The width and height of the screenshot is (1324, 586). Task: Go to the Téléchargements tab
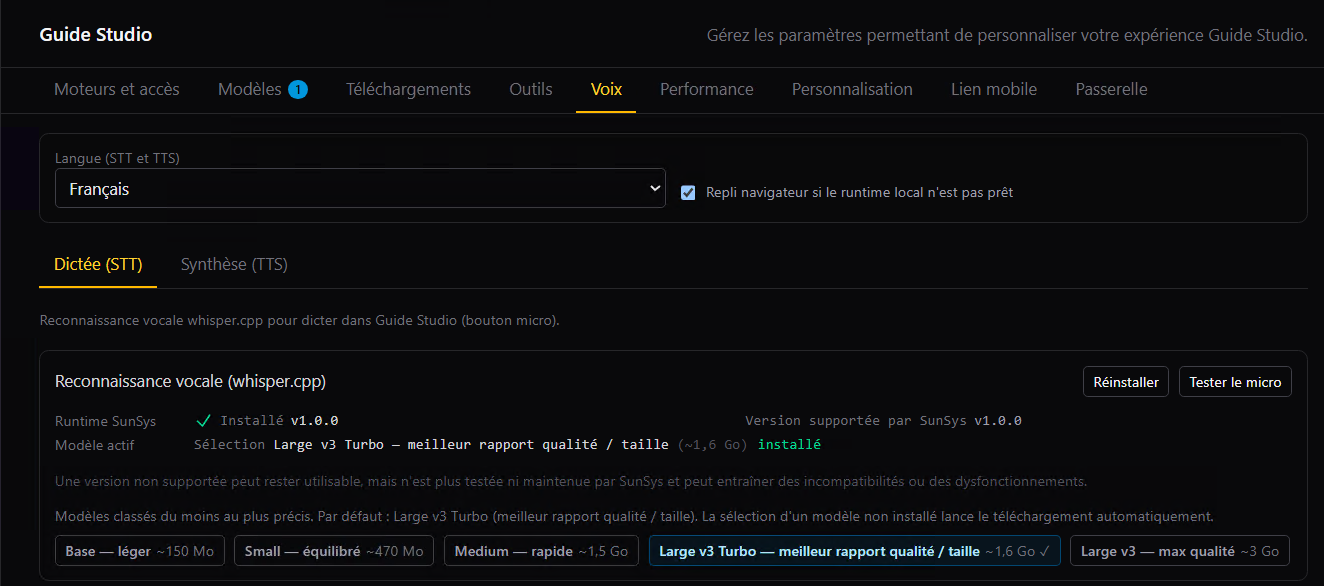[x=408, y=89]
